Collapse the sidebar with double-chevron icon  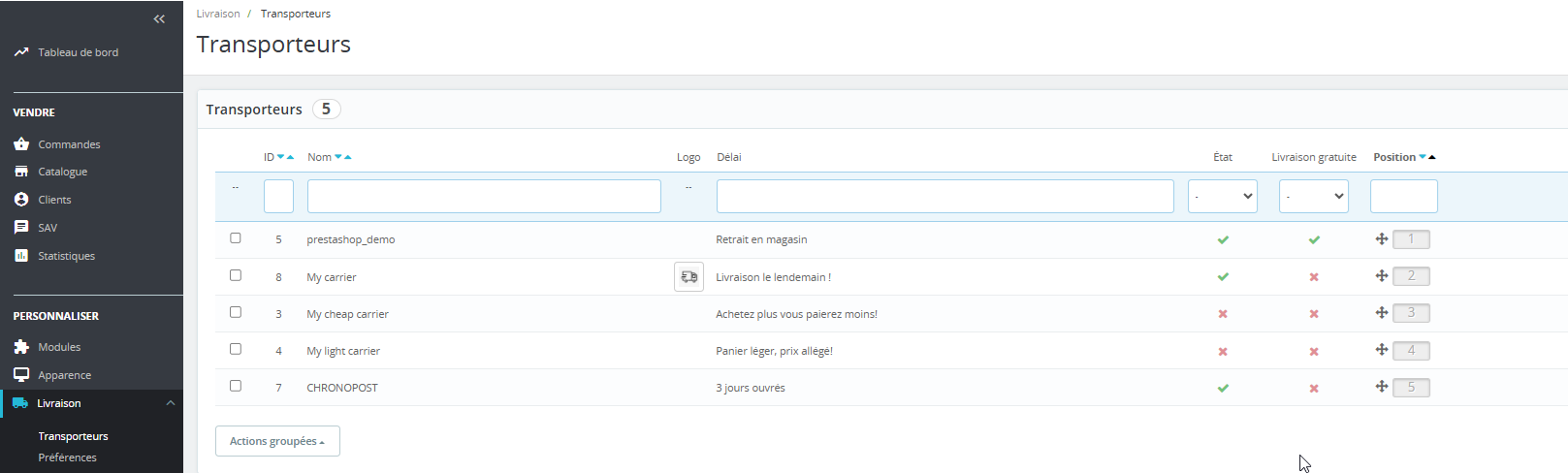click(159, 19)
